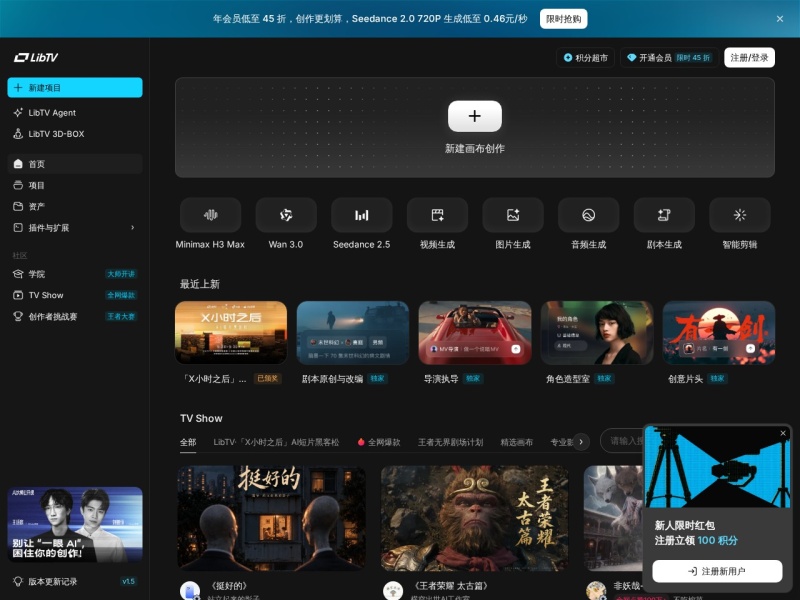Open the 图片生成 image generation icon
The width and height of the screenshot is (800, 600).
[513, 215]
